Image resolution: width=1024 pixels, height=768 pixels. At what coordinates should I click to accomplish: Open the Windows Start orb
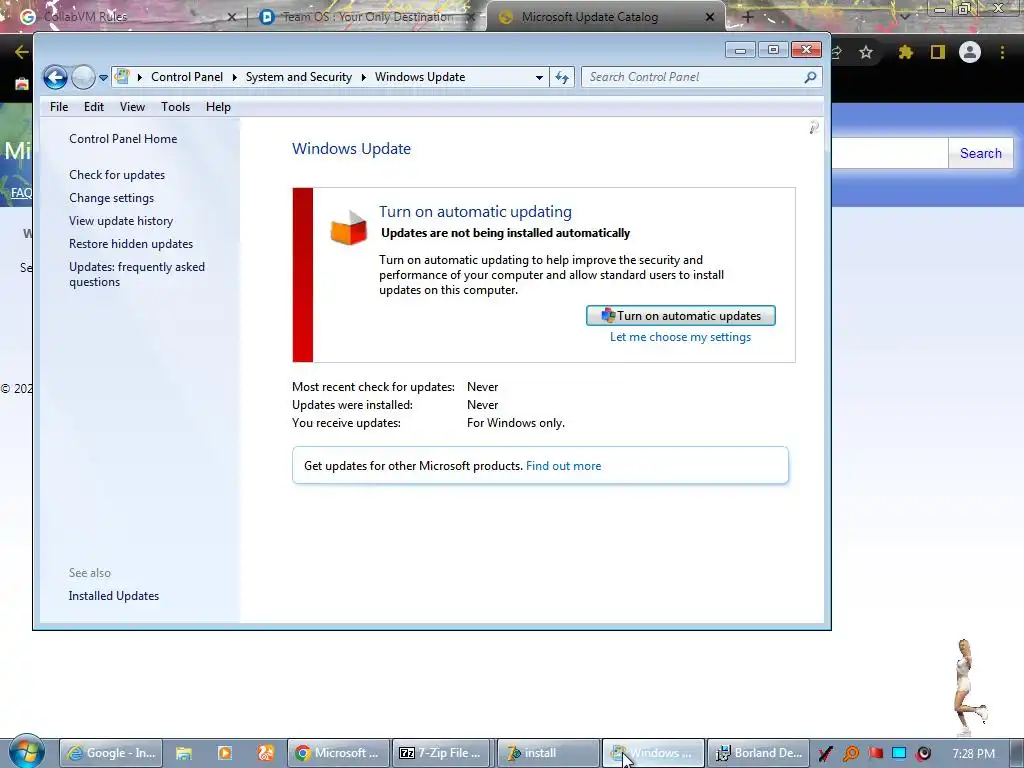coord(27,752)
